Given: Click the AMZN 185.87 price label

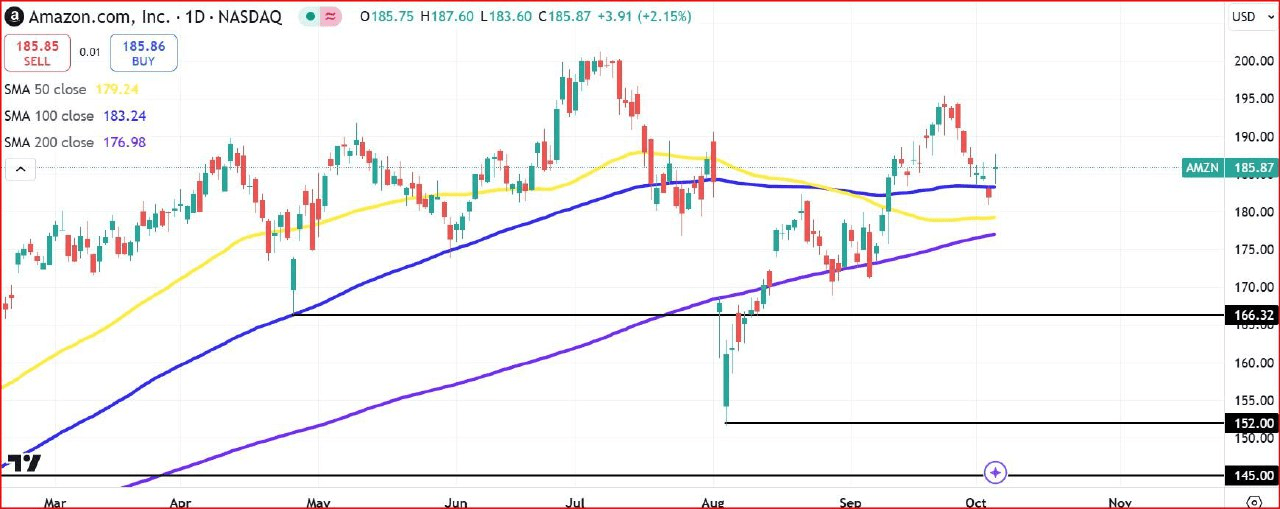Looking at the screenshot, I should (1229, 167).
